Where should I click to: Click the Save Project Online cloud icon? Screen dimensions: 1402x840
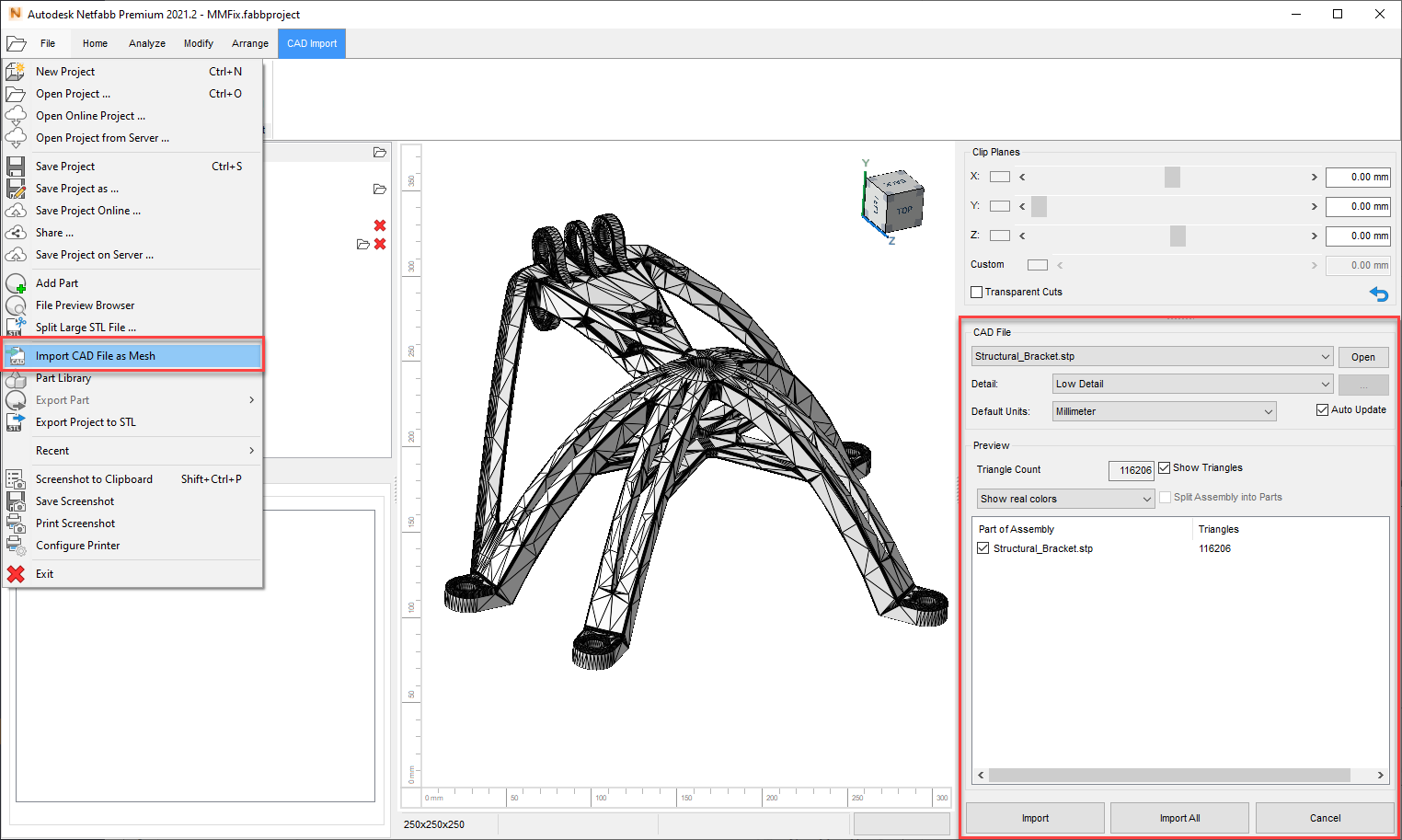pos(16,211)
